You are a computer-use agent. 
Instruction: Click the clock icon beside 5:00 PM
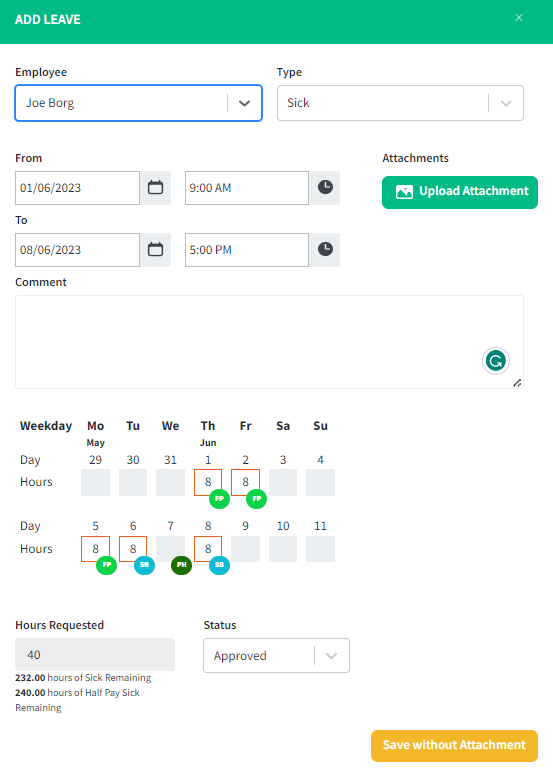tap(325, 249)
